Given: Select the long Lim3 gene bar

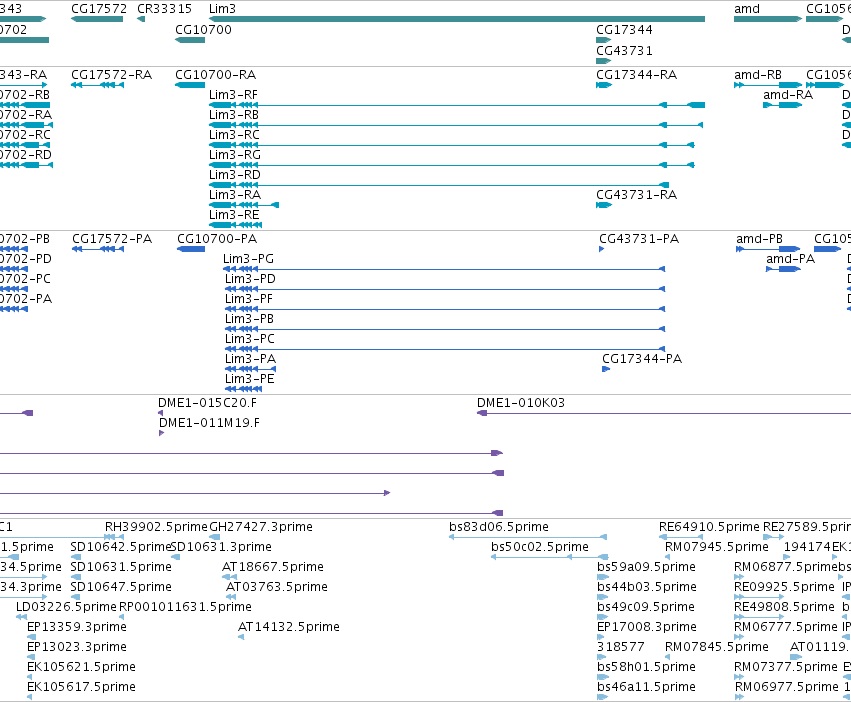Looking at the screenshot, I should click(x=457, y=19).
